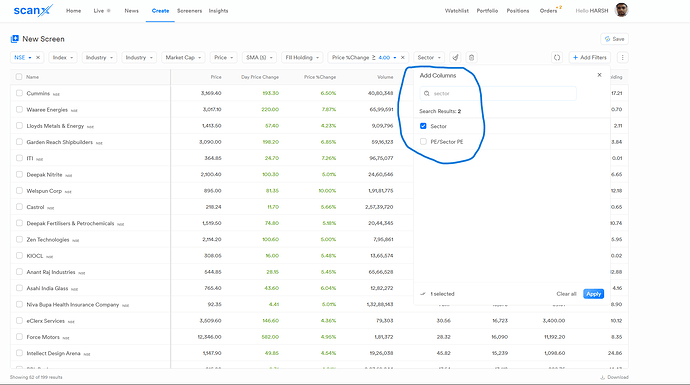
Task: Click the Live indicator dot
Action: [109, 11]
